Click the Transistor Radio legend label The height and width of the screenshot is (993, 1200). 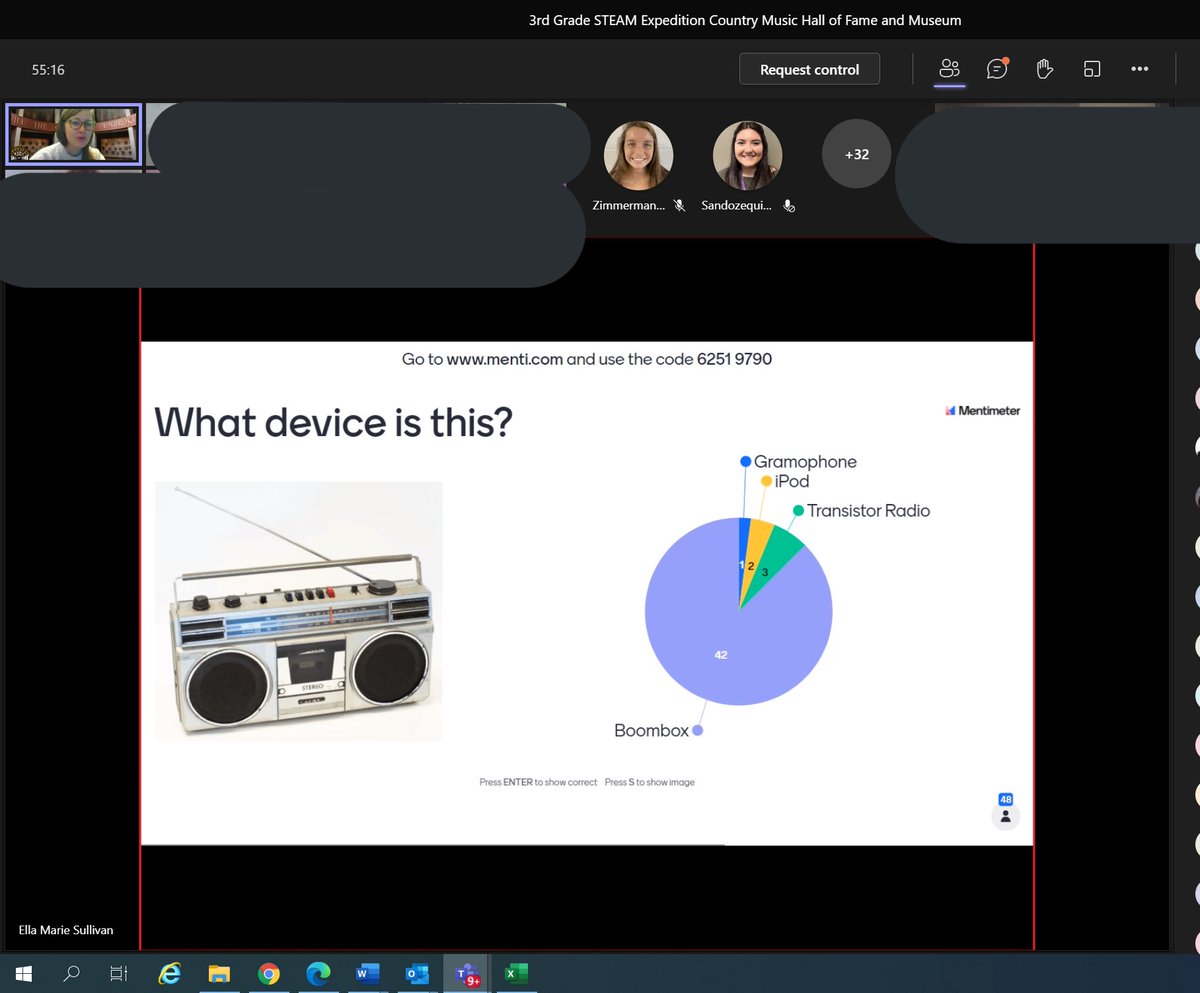click(868, 511)
